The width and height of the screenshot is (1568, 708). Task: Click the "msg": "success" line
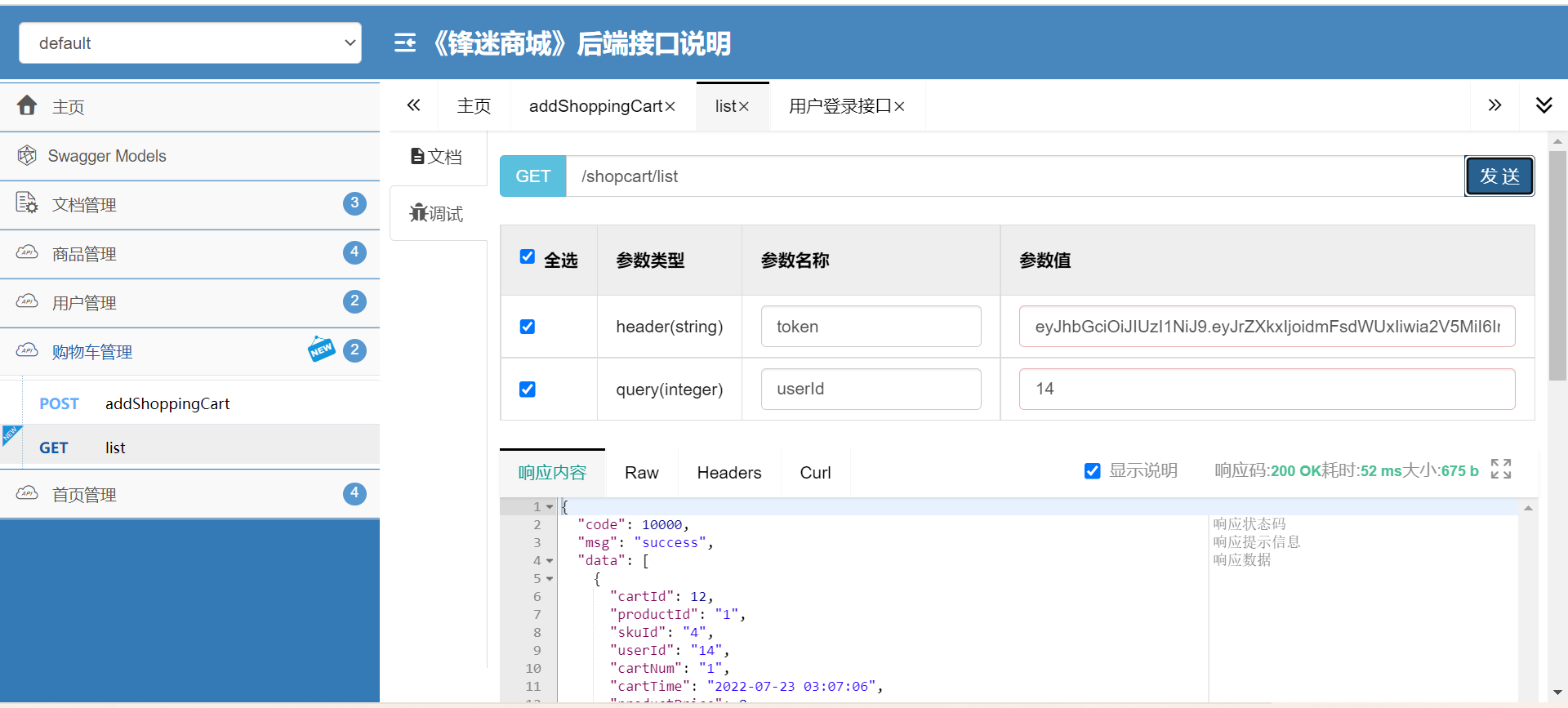(644, 542)
